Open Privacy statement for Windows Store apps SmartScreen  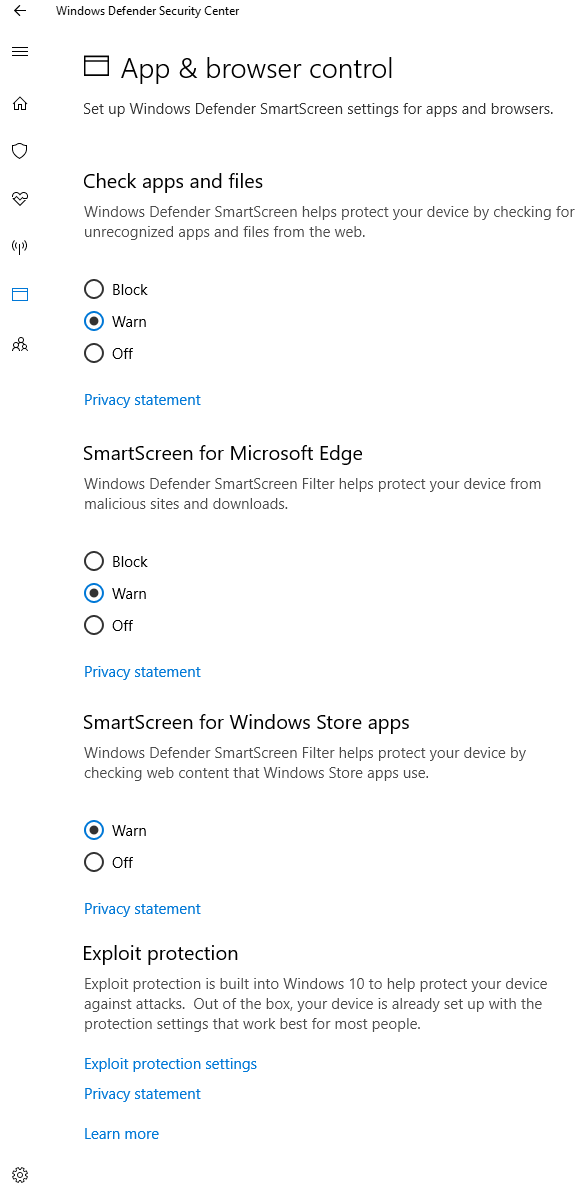142,908
